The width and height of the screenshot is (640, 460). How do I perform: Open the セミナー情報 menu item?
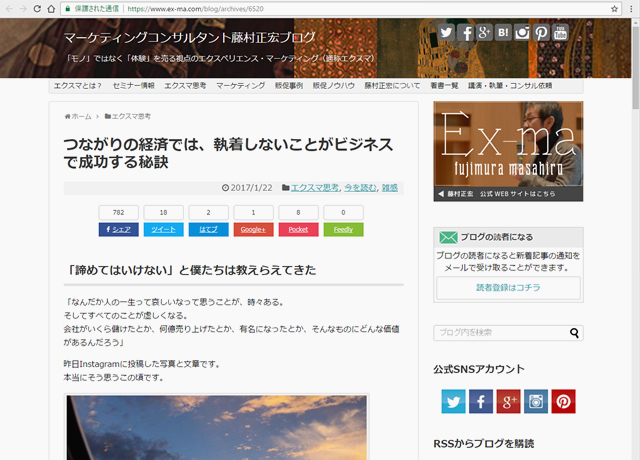133,86
